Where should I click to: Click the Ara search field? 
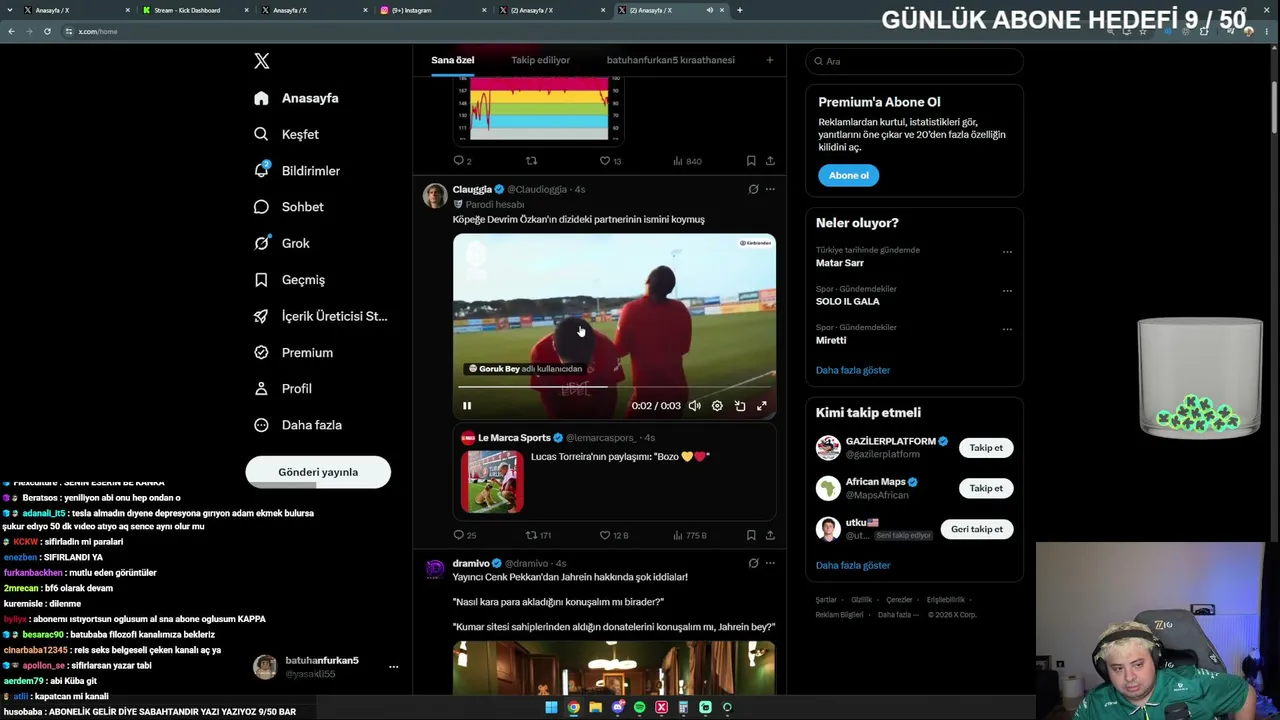click(914, 61)
